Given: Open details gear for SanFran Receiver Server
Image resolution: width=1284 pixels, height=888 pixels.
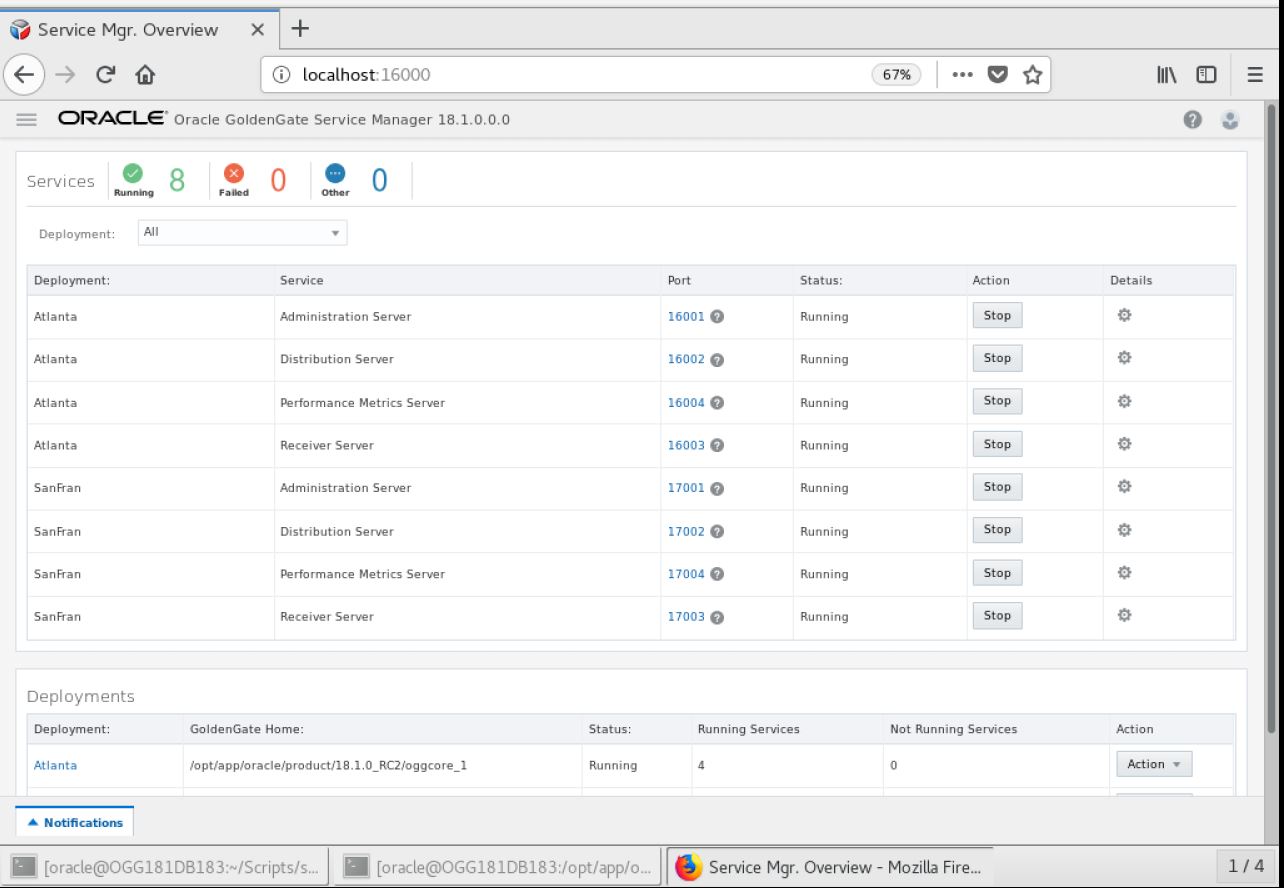Looking at the screenshot, I should click(x=1124, y=616).
